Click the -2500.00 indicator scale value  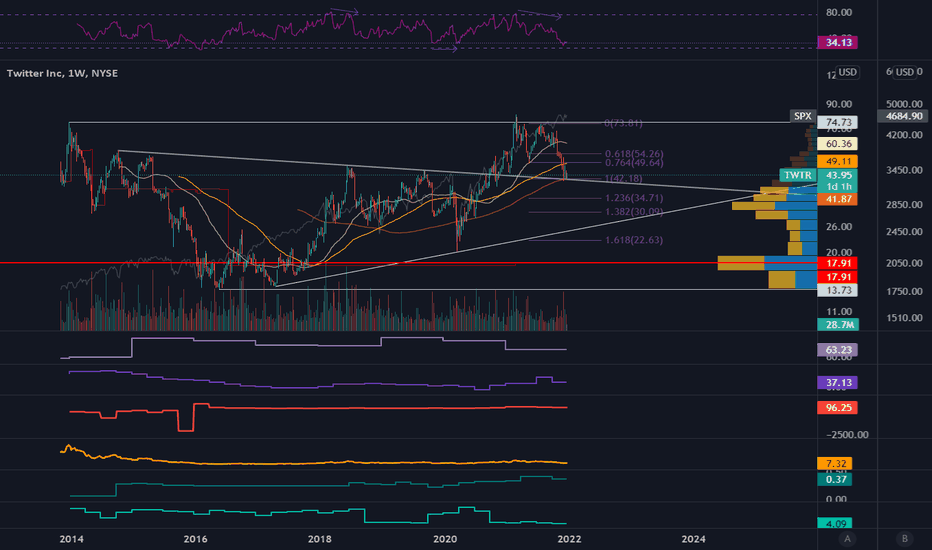[847, 435]
